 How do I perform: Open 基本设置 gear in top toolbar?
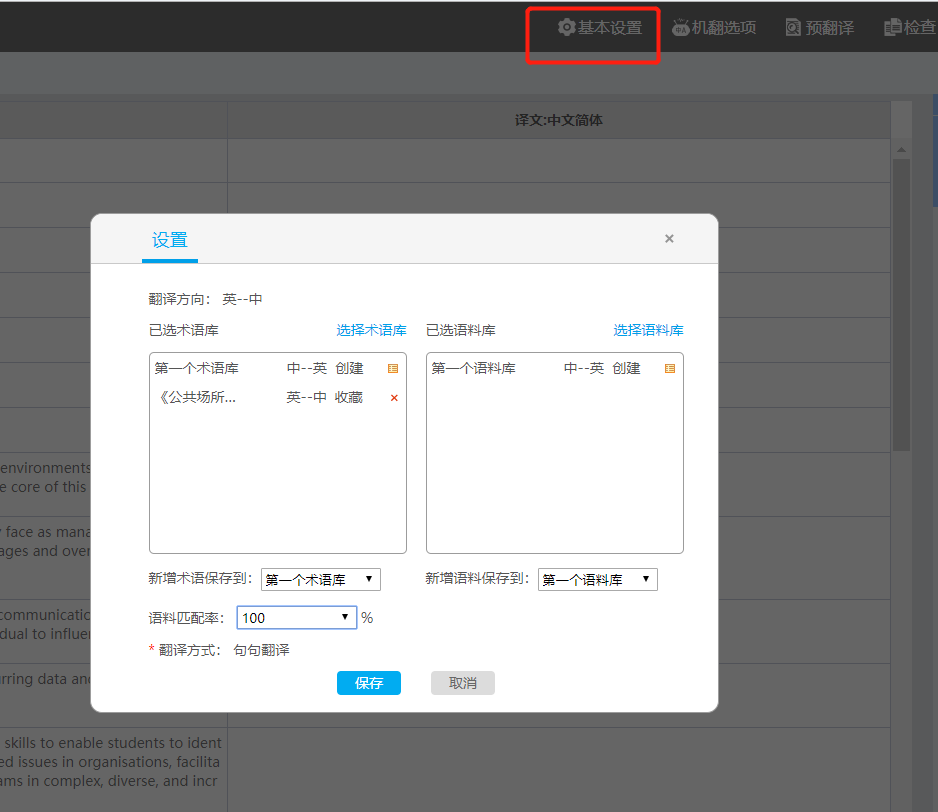[x=600, y=28]
